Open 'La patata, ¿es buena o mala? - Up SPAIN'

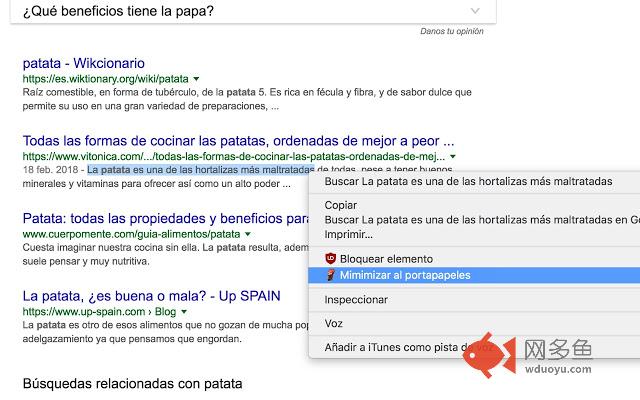pos(151,296)
